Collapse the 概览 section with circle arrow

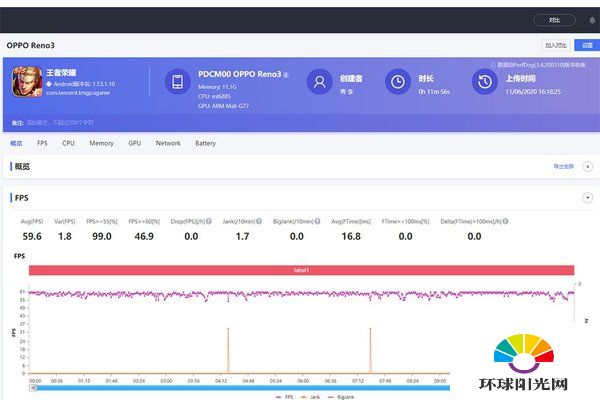pyautogui.click(x=587, y=167)
